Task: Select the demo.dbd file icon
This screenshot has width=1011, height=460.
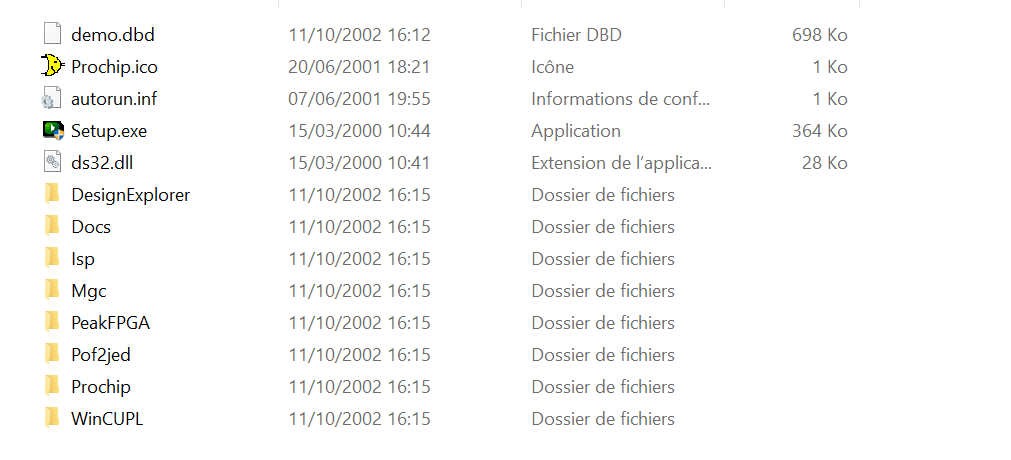Action: 52,34
